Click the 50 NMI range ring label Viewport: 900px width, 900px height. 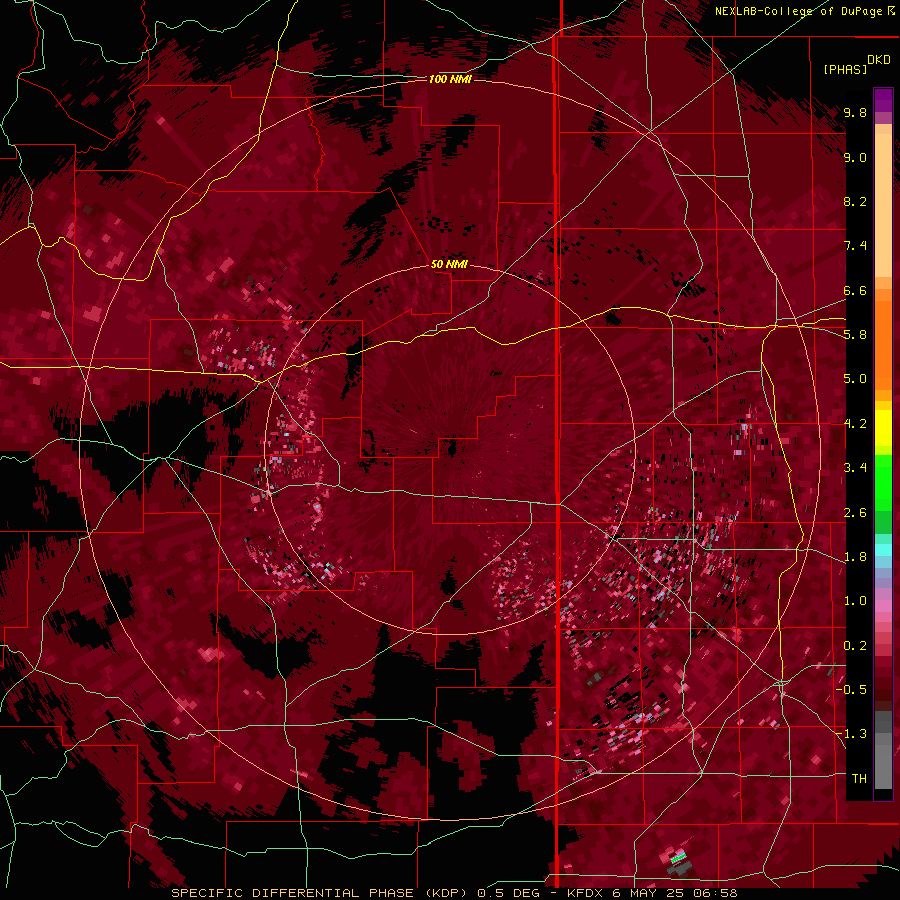point(449,264)
